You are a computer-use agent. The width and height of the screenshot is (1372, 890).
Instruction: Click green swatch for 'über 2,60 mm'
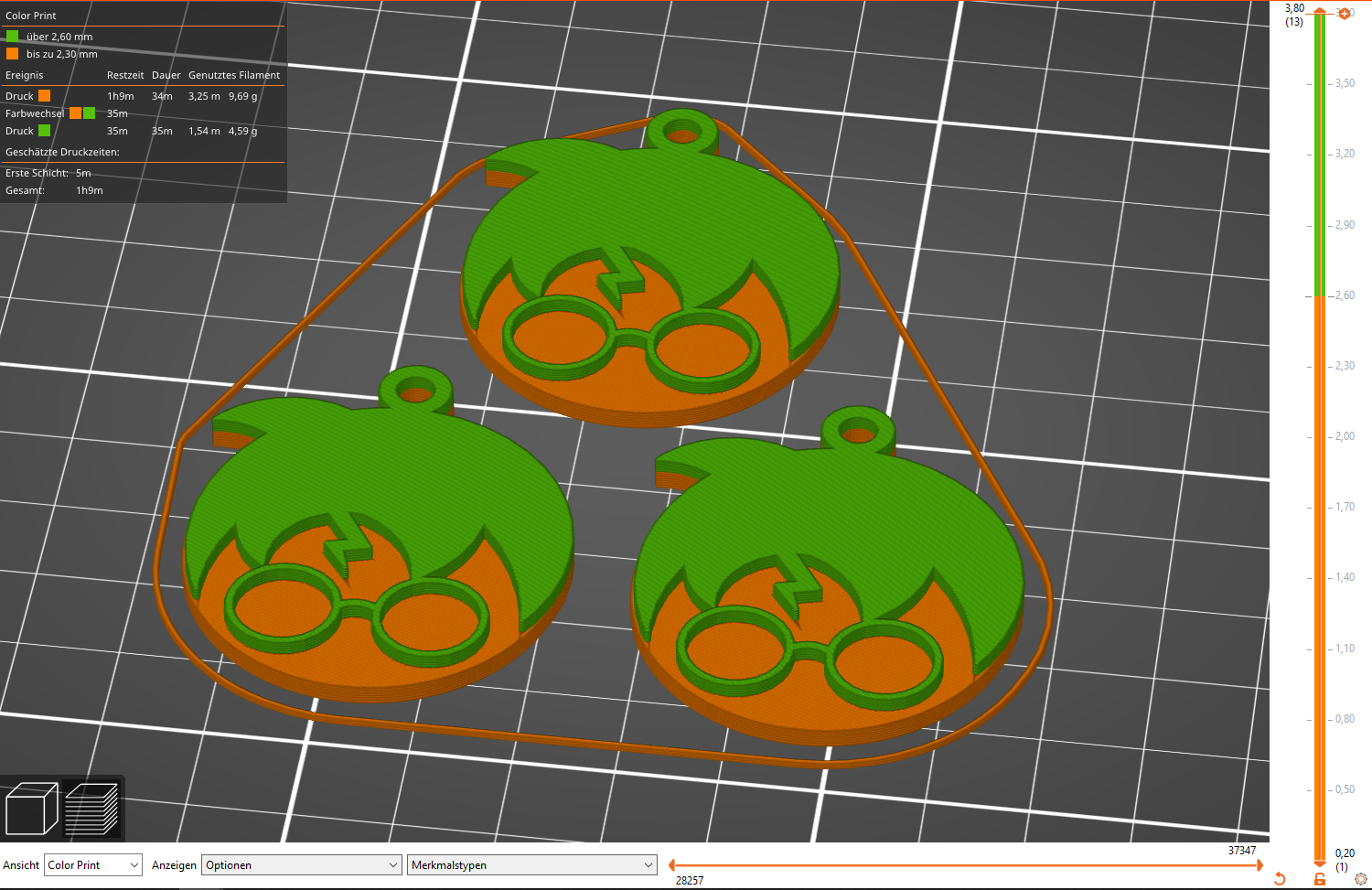click(12, 36)
